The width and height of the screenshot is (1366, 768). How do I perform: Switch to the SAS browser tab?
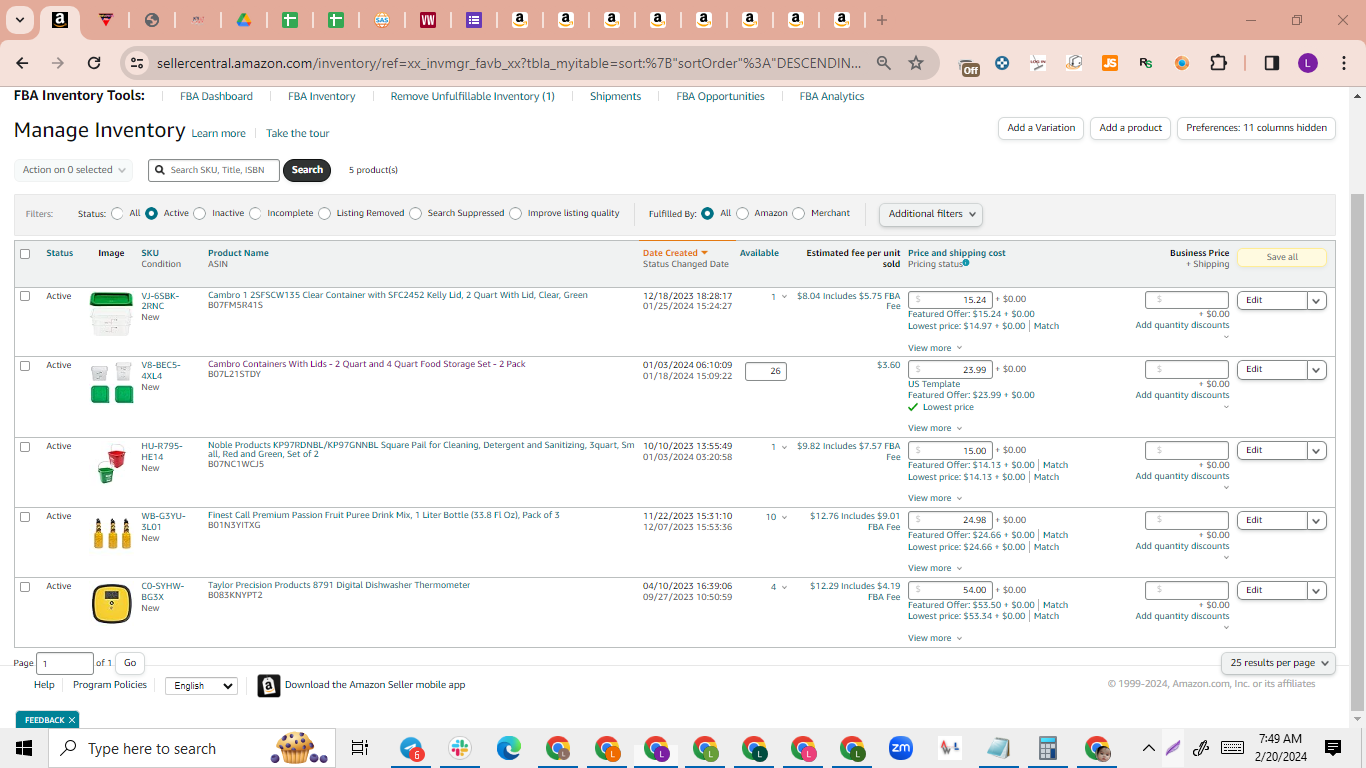point(382,20)
